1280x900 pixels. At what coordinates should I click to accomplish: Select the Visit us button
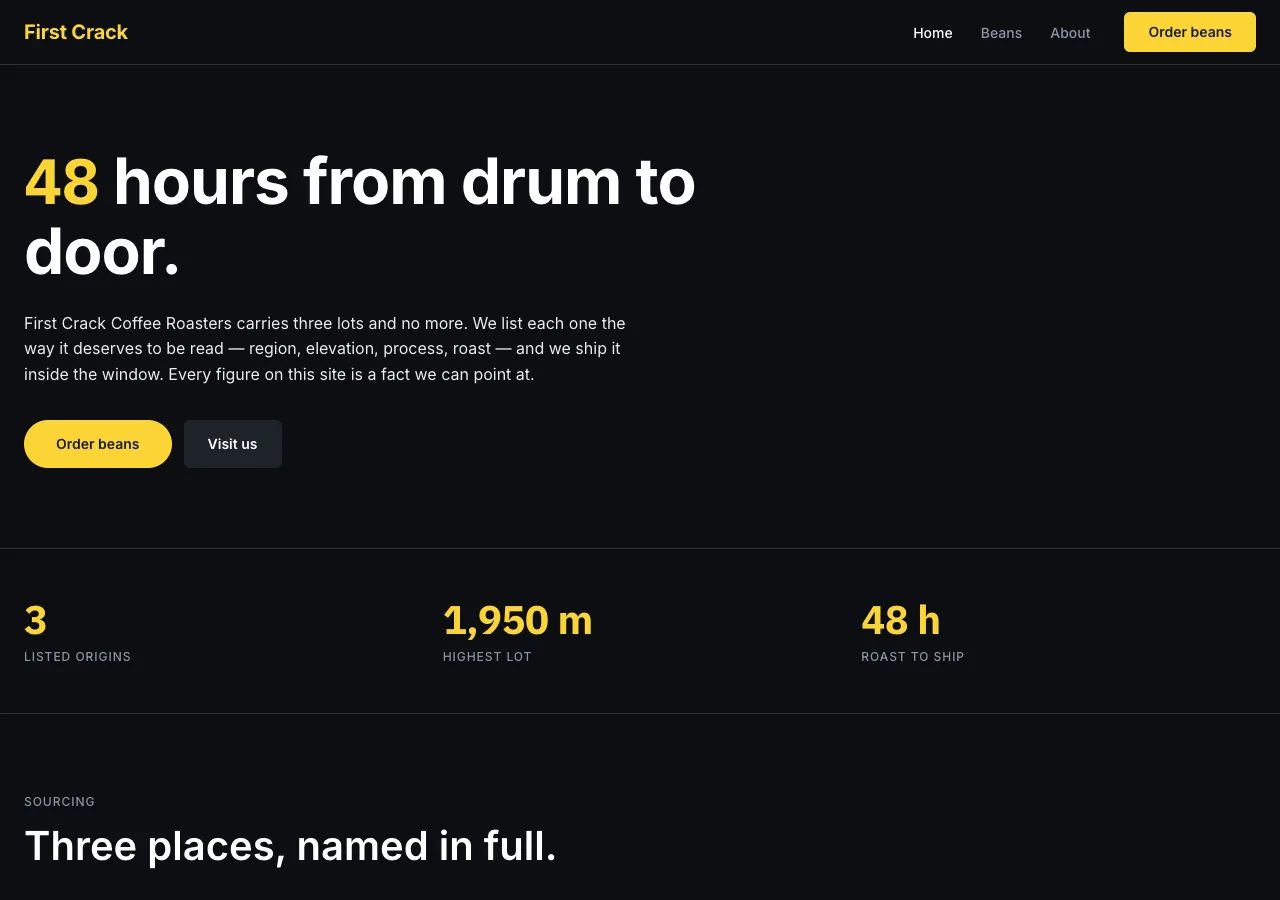pos(233,444)
